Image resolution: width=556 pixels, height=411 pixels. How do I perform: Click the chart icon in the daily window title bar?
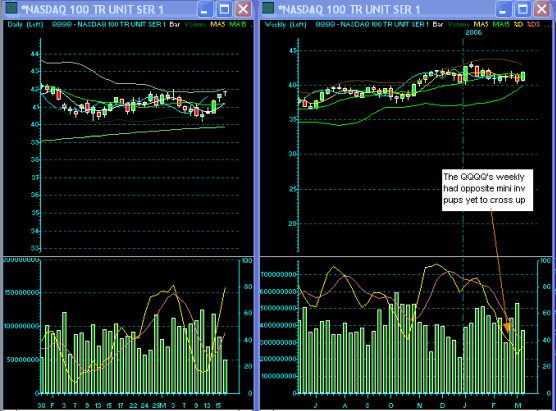[x=11, y=9]
